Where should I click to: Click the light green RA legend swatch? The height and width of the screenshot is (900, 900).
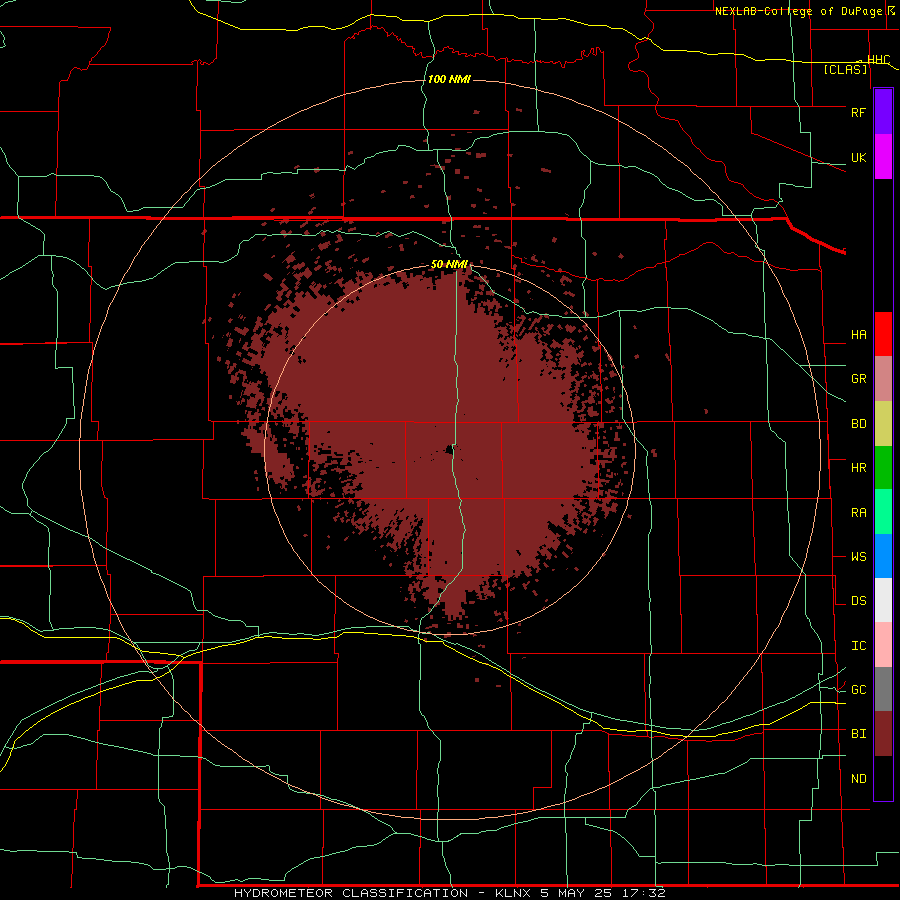[883, 512]
